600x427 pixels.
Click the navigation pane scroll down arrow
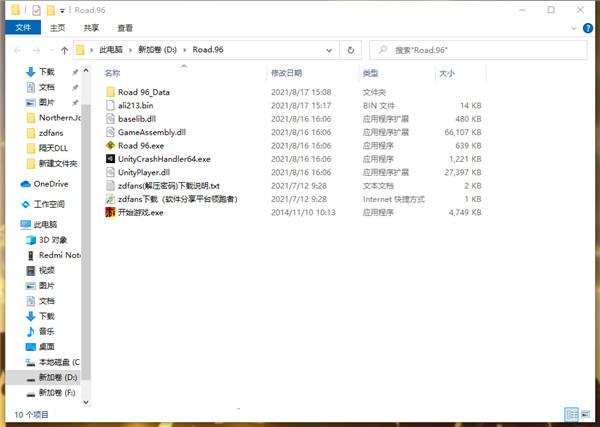[86, 402]
